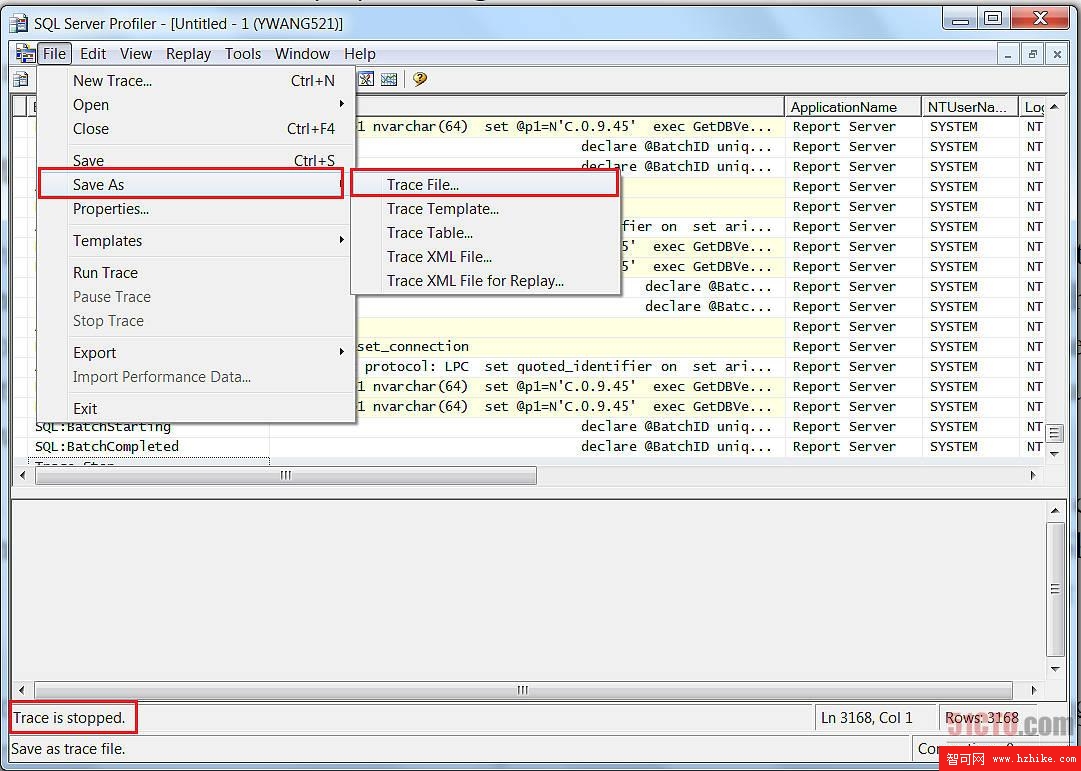1081x771 pixels.
Task: Click the trace grid's horizontal scrollbar thumb
Action: point(285,475)
